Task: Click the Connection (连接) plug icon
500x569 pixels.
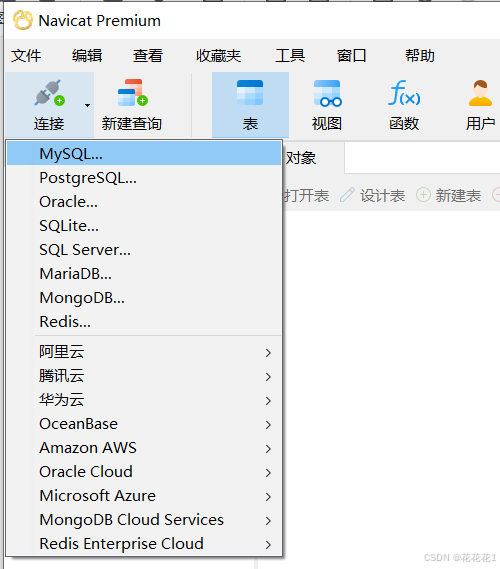Action: click(50, 93)
